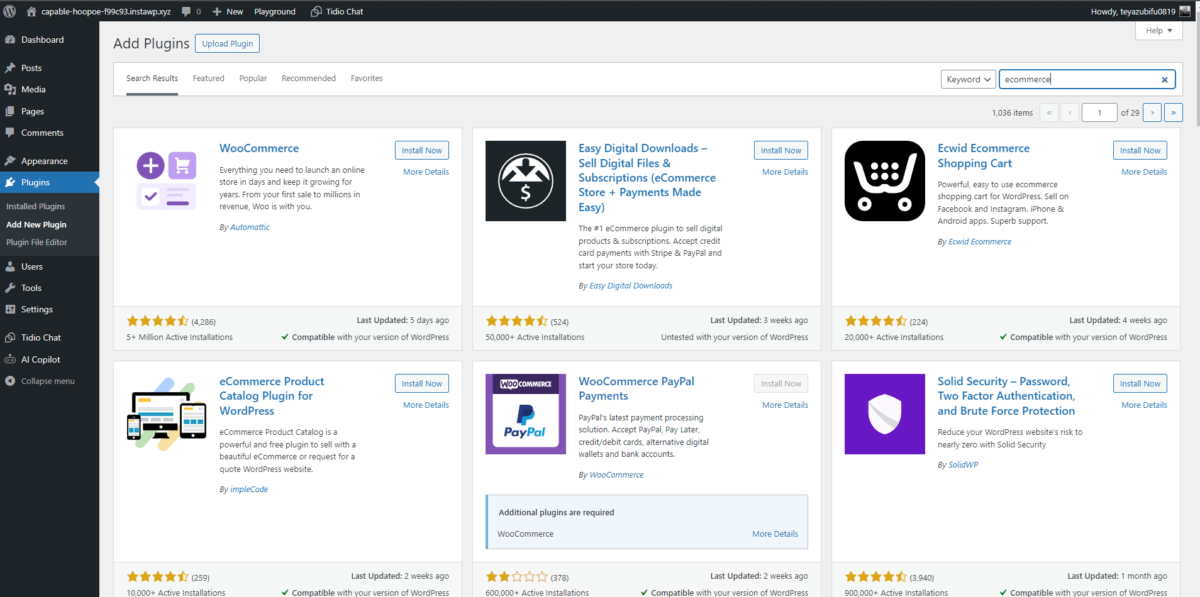Open Installed Plugins submenu item
The width and height of the screenshot is (1200, 597).
click(36, 206)
